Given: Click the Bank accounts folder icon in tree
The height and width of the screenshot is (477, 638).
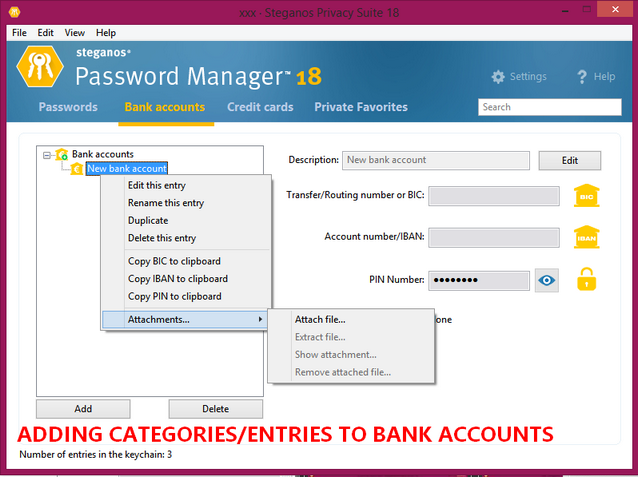Looking at the screenshot, I should [61, 154].
